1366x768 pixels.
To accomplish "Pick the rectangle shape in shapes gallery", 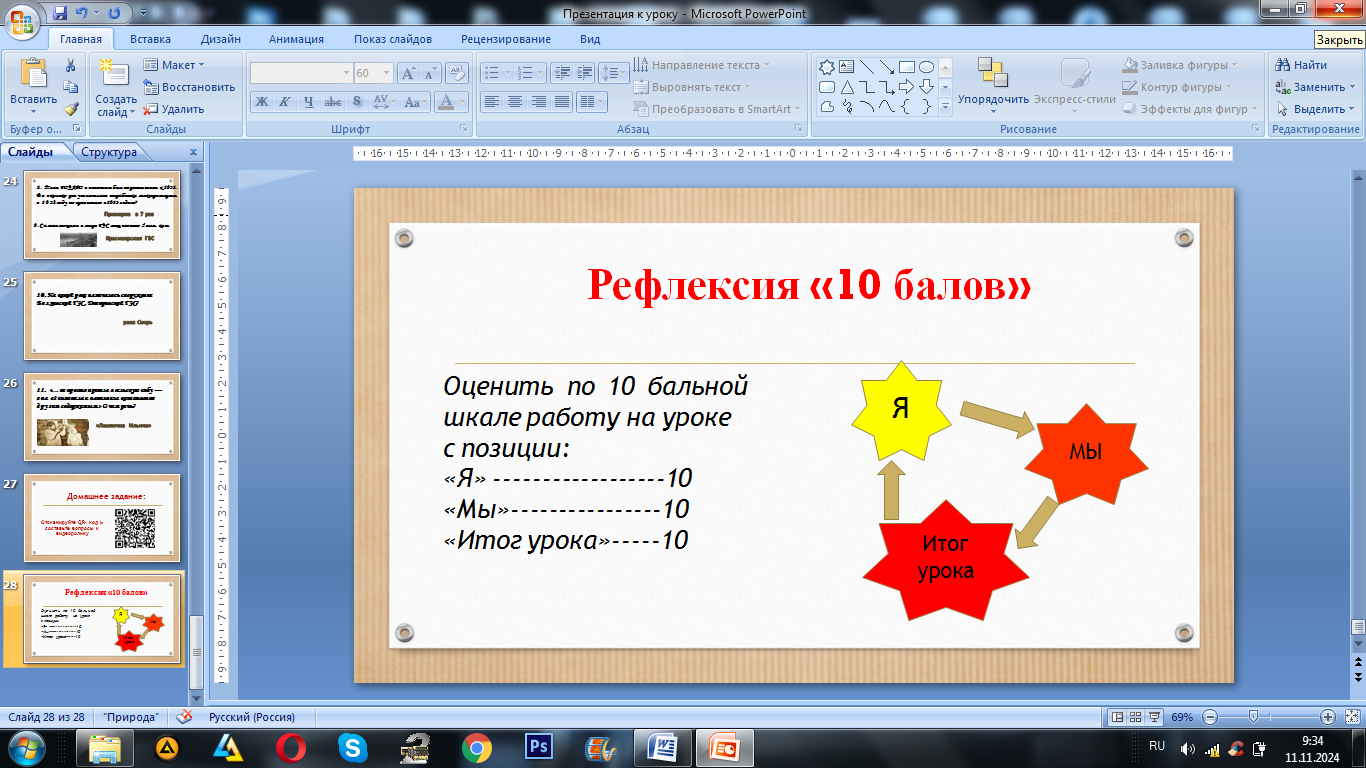I will [907, 67].
